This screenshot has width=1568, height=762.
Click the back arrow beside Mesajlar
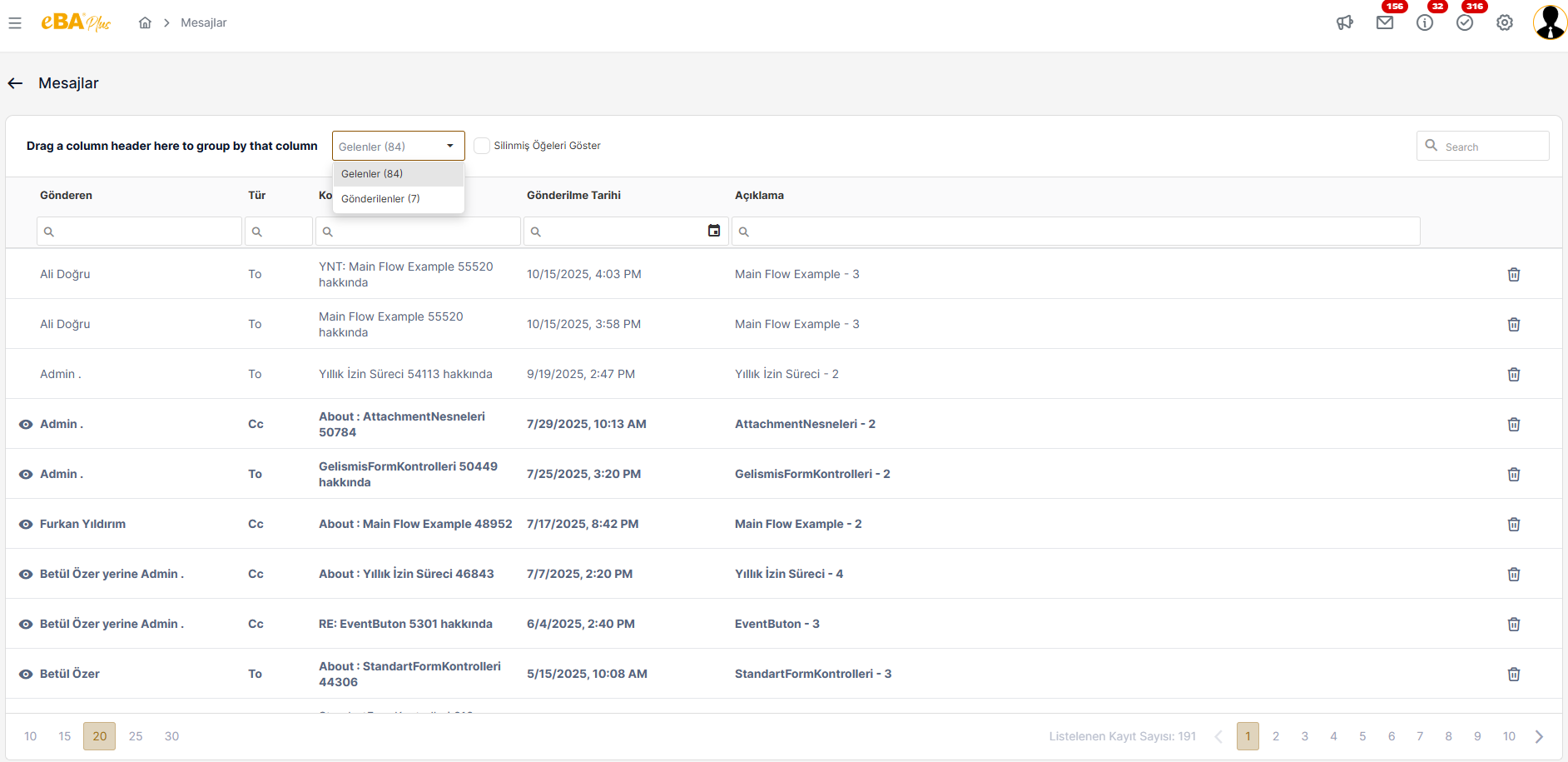15,83
